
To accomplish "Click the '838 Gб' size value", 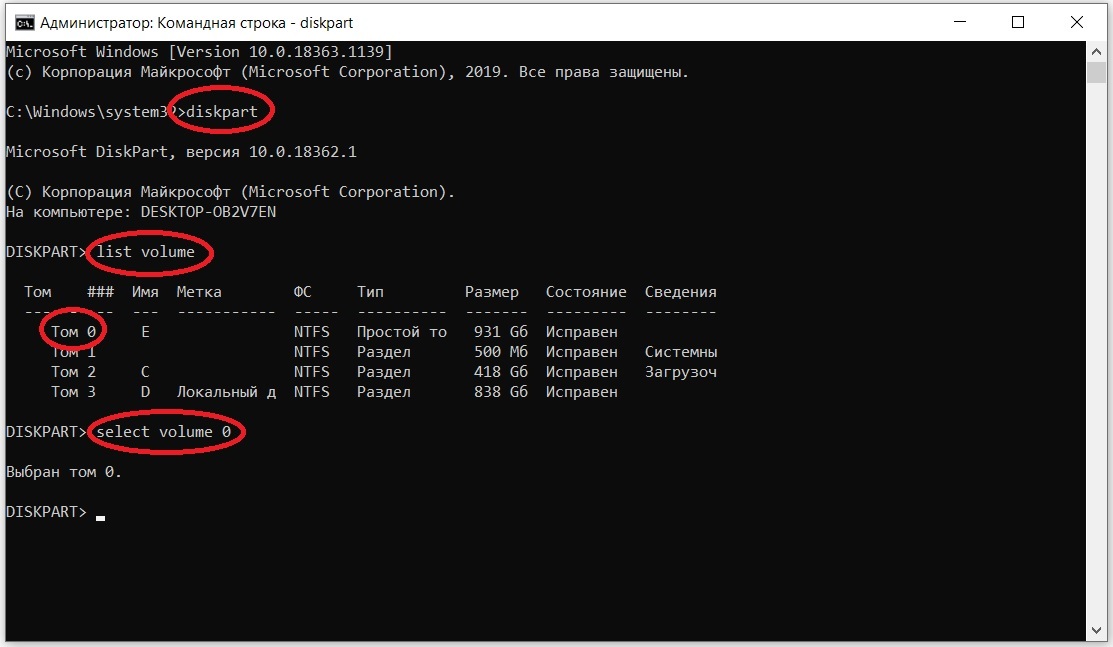I will click(501, 391).
